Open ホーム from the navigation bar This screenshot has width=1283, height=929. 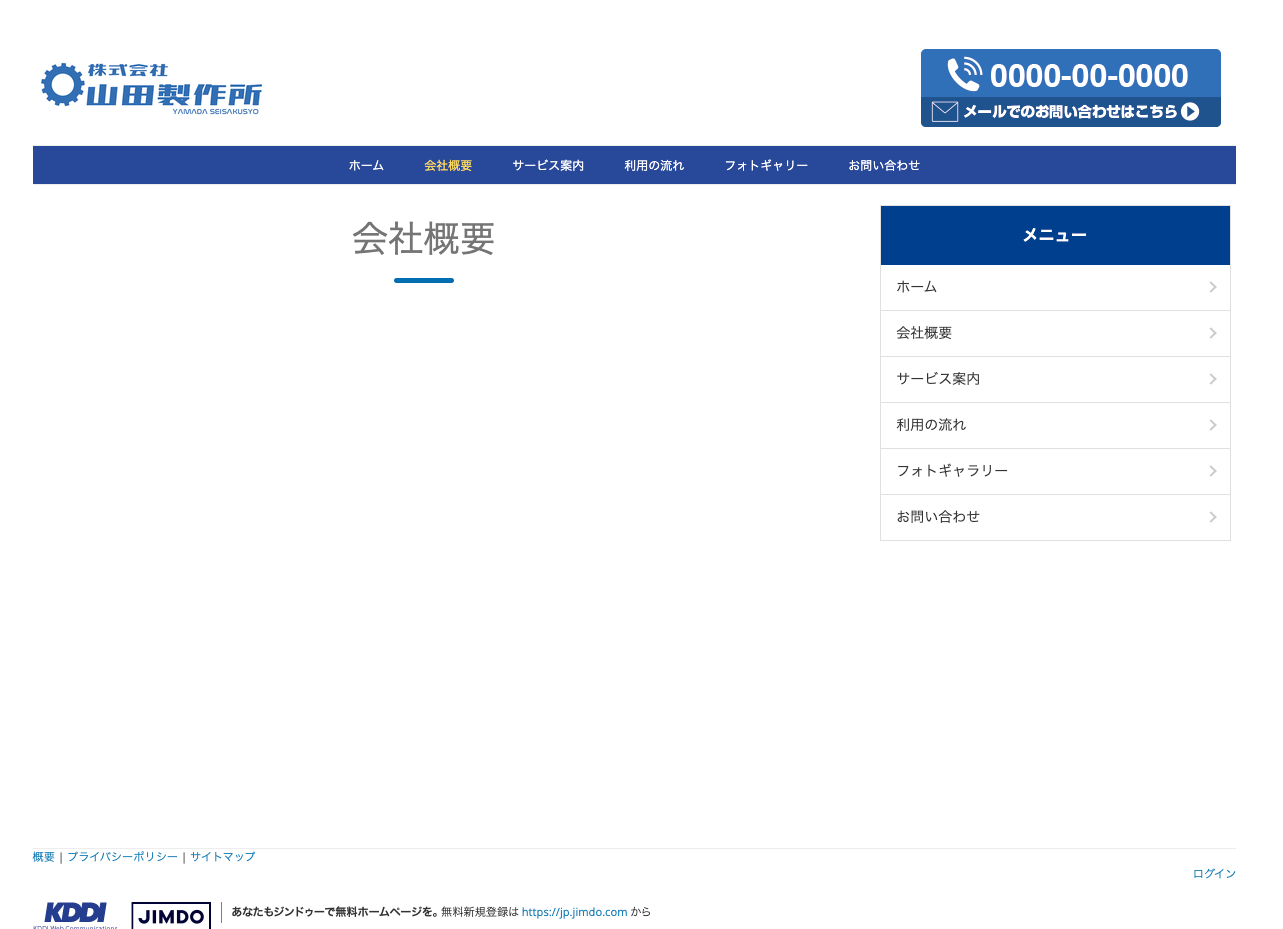pyautogui.click(x=366, y=165)
